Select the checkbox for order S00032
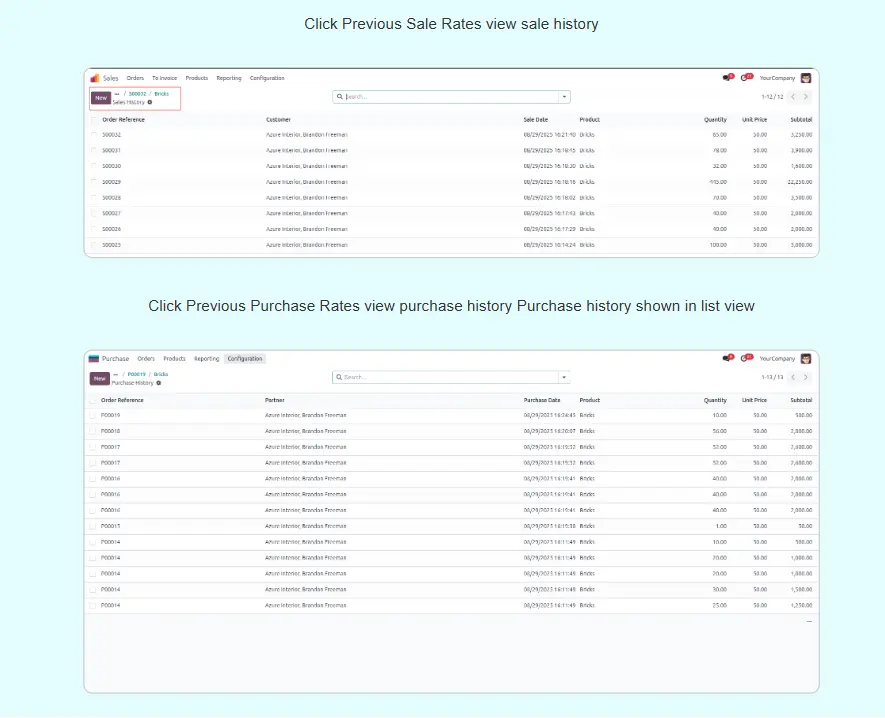 pos(94,134)
